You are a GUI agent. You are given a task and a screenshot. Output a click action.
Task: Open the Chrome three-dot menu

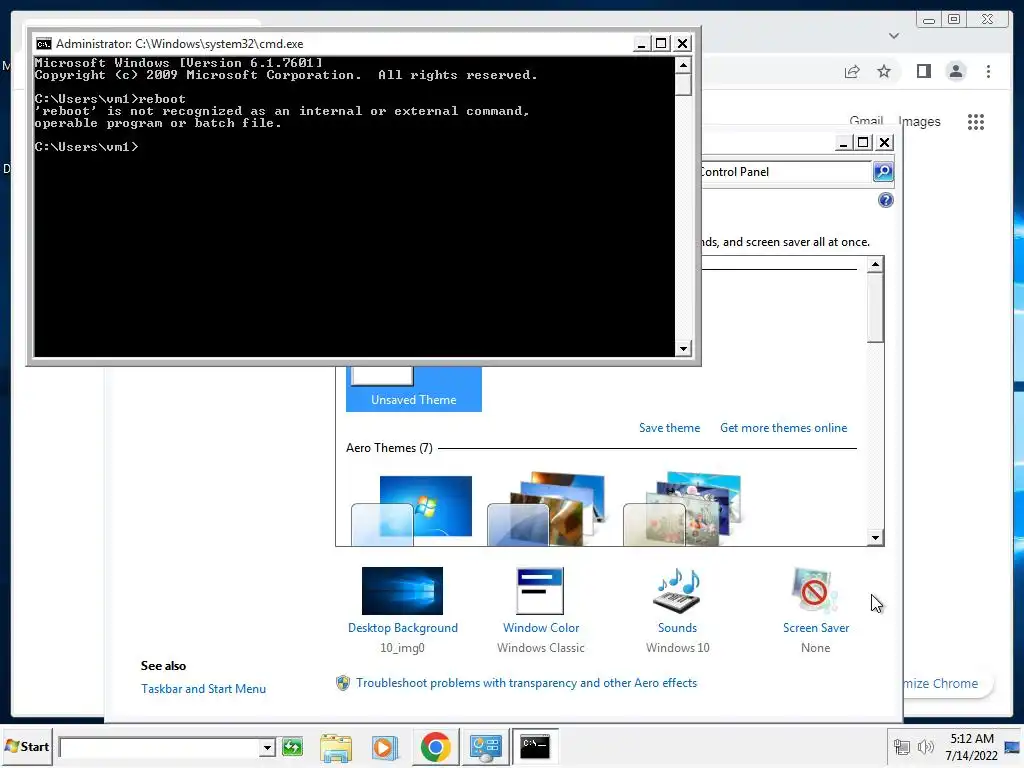(x=988, y=71)
